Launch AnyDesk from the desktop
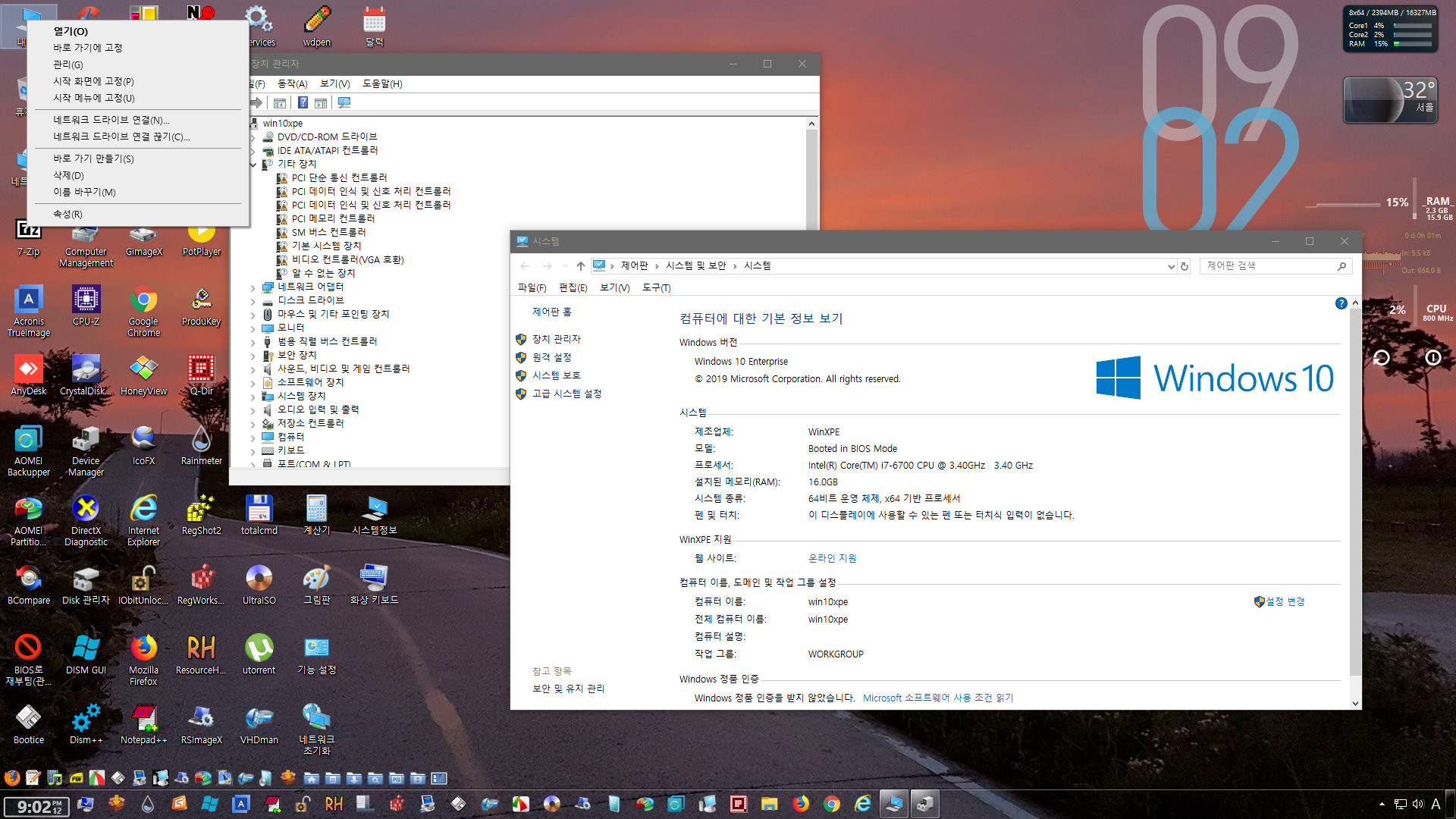Viewport: 1456px width, 819px height. tap(28, 375)
